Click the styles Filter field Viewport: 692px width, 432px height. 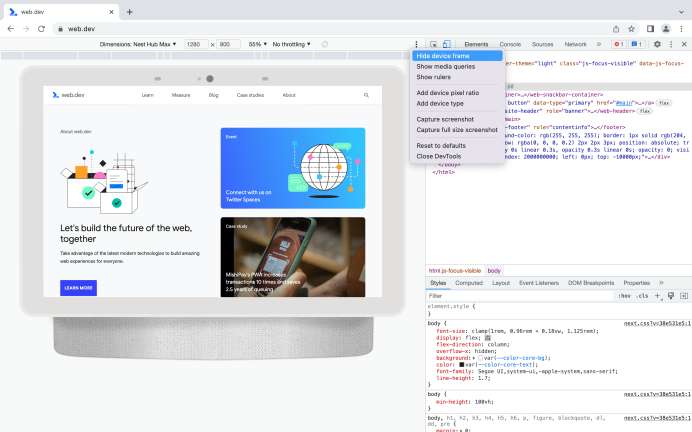pos(521,296)
